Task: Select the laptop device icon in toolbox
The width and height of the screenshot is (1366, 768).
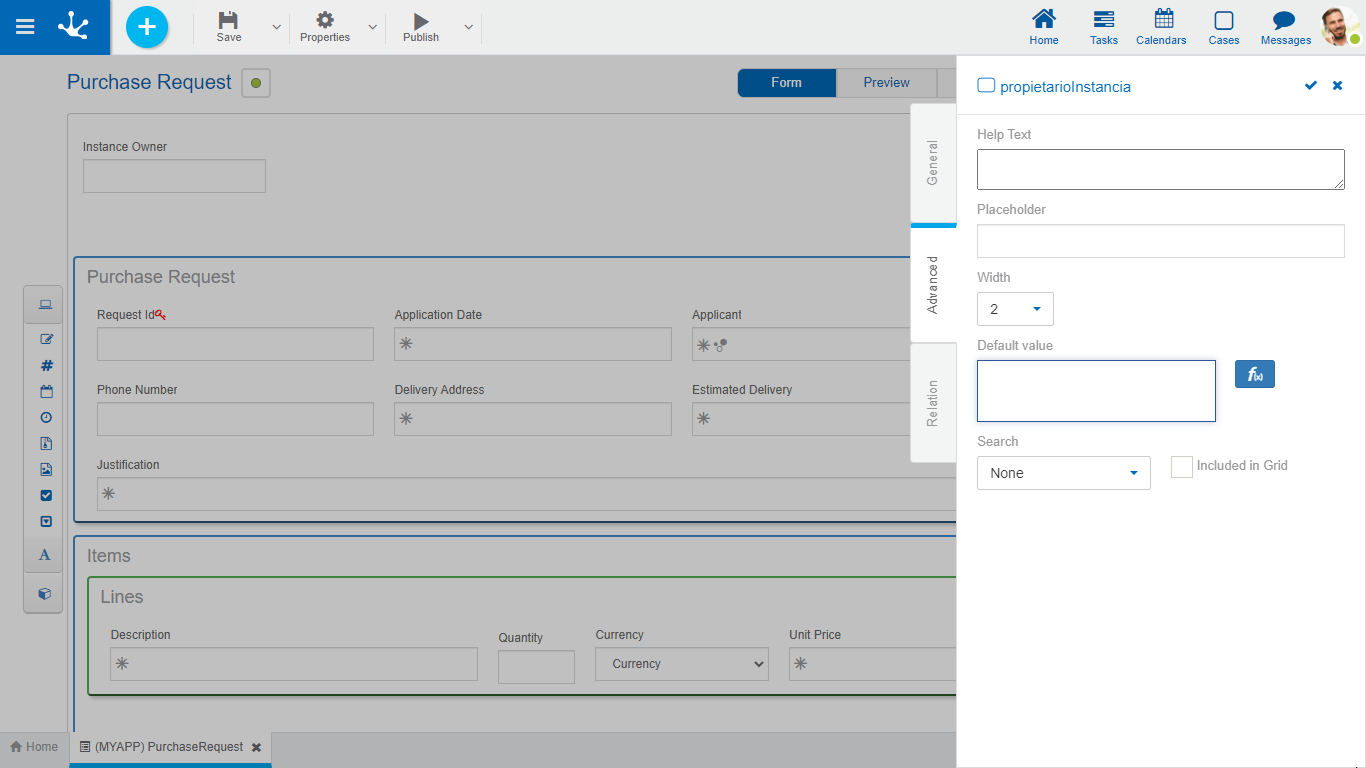Action: (45, 305)
